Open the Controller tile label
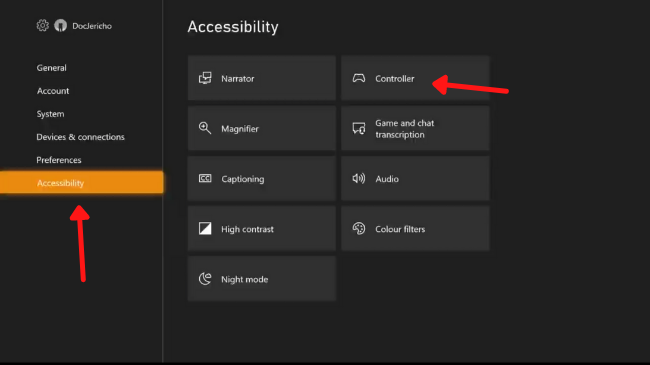The image size is (650, 365). tap(395, 78)
